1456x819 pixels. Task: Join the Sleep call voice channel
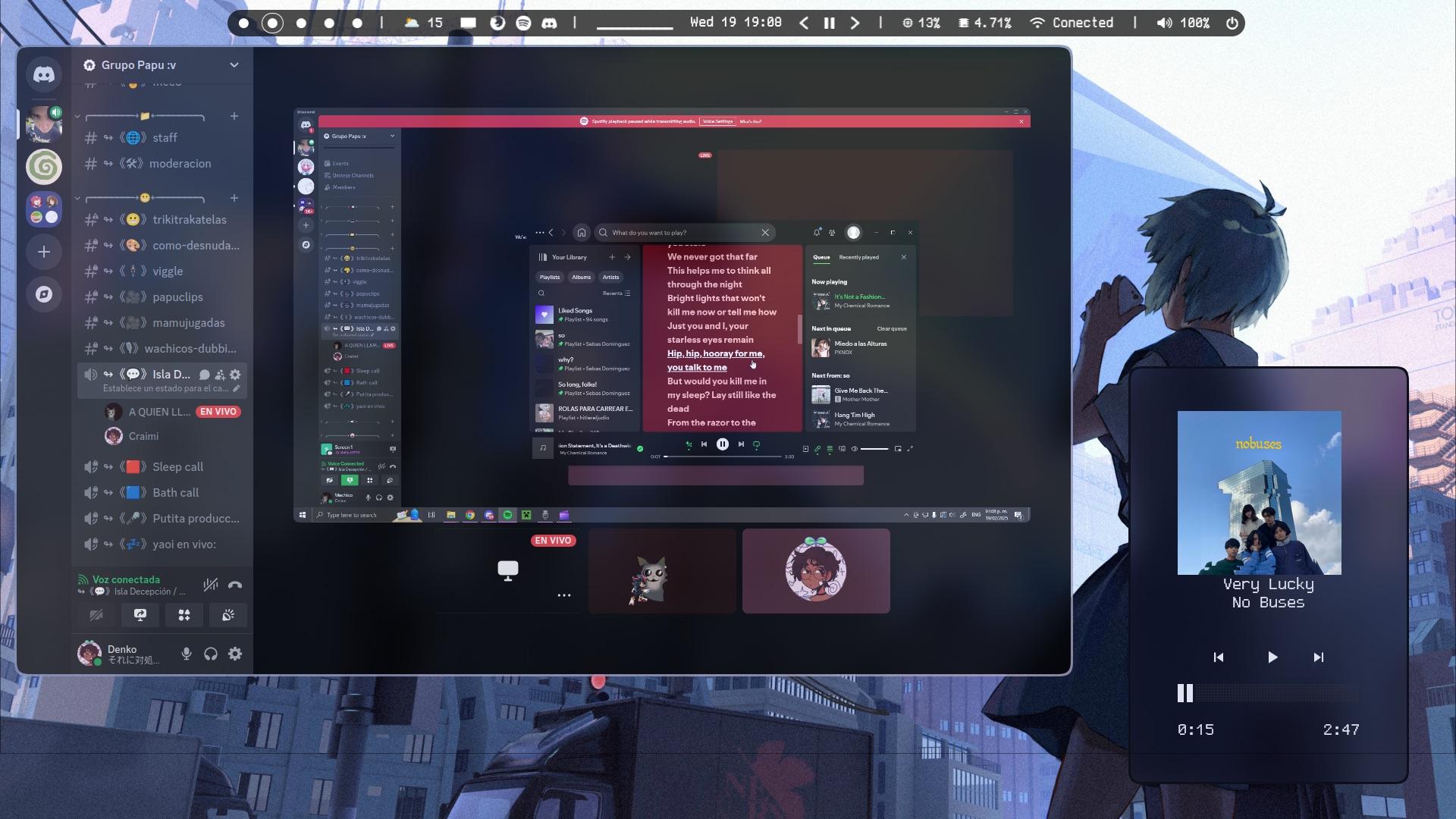coord(177,467)
